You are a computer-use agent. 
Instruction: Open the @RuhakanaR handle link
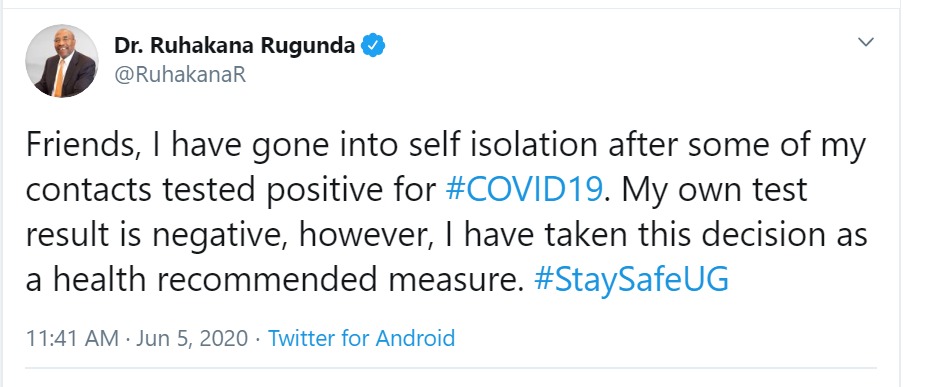pyautogui.click(x=180, y=76)
